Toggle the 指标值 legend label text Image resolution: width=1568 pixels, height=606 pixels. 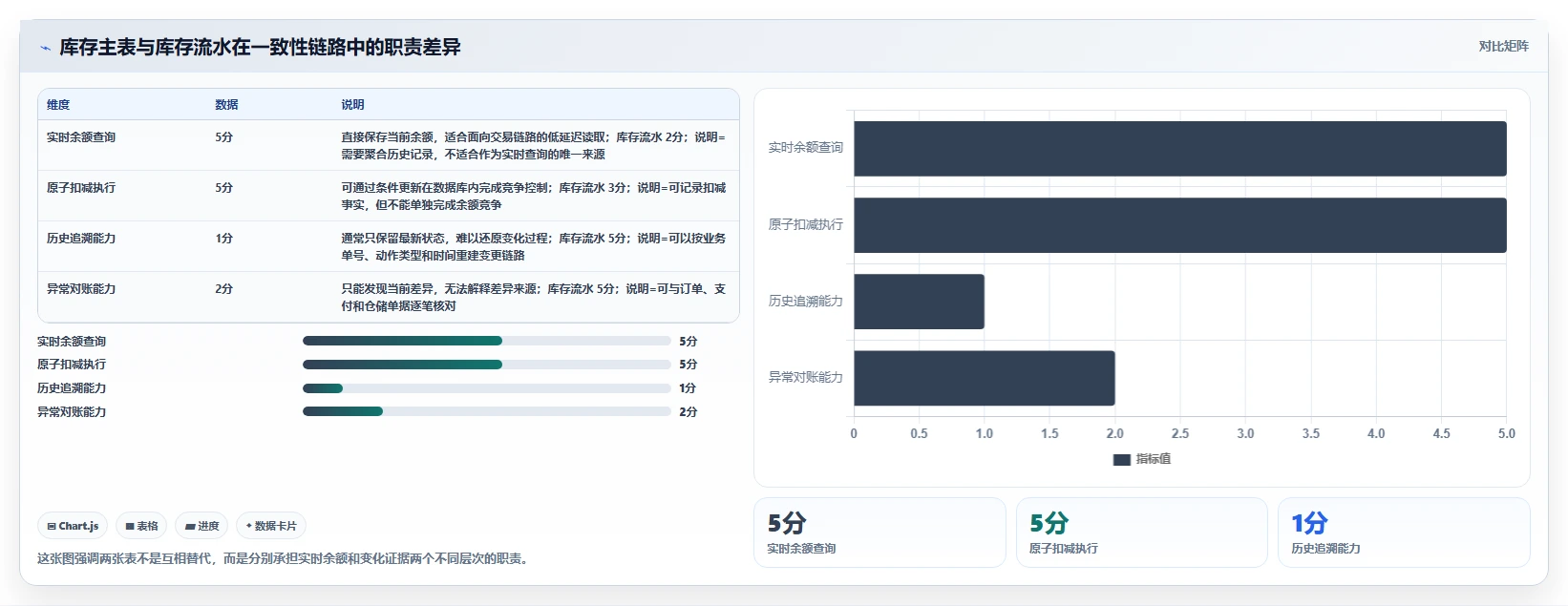(x=1154, y=459)
